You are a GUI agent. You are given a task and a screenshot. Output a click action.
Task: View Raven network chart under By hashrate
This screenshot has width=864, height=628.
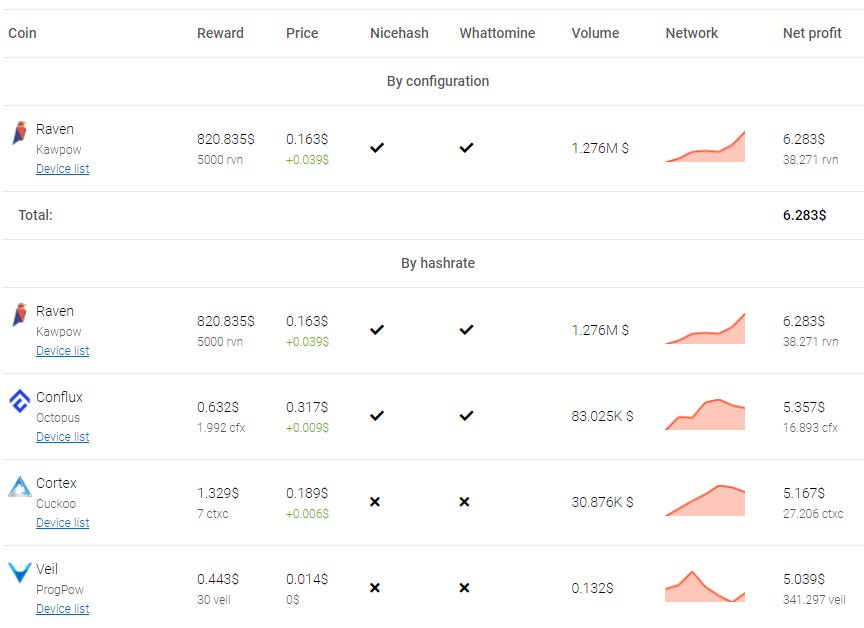point(705,328)
